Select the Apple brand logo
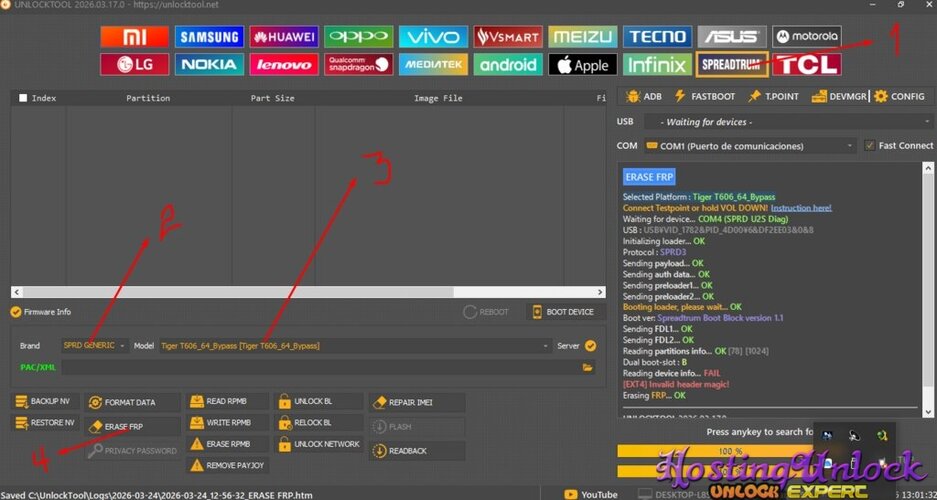The image size is (937, 500). click(583, 65)
